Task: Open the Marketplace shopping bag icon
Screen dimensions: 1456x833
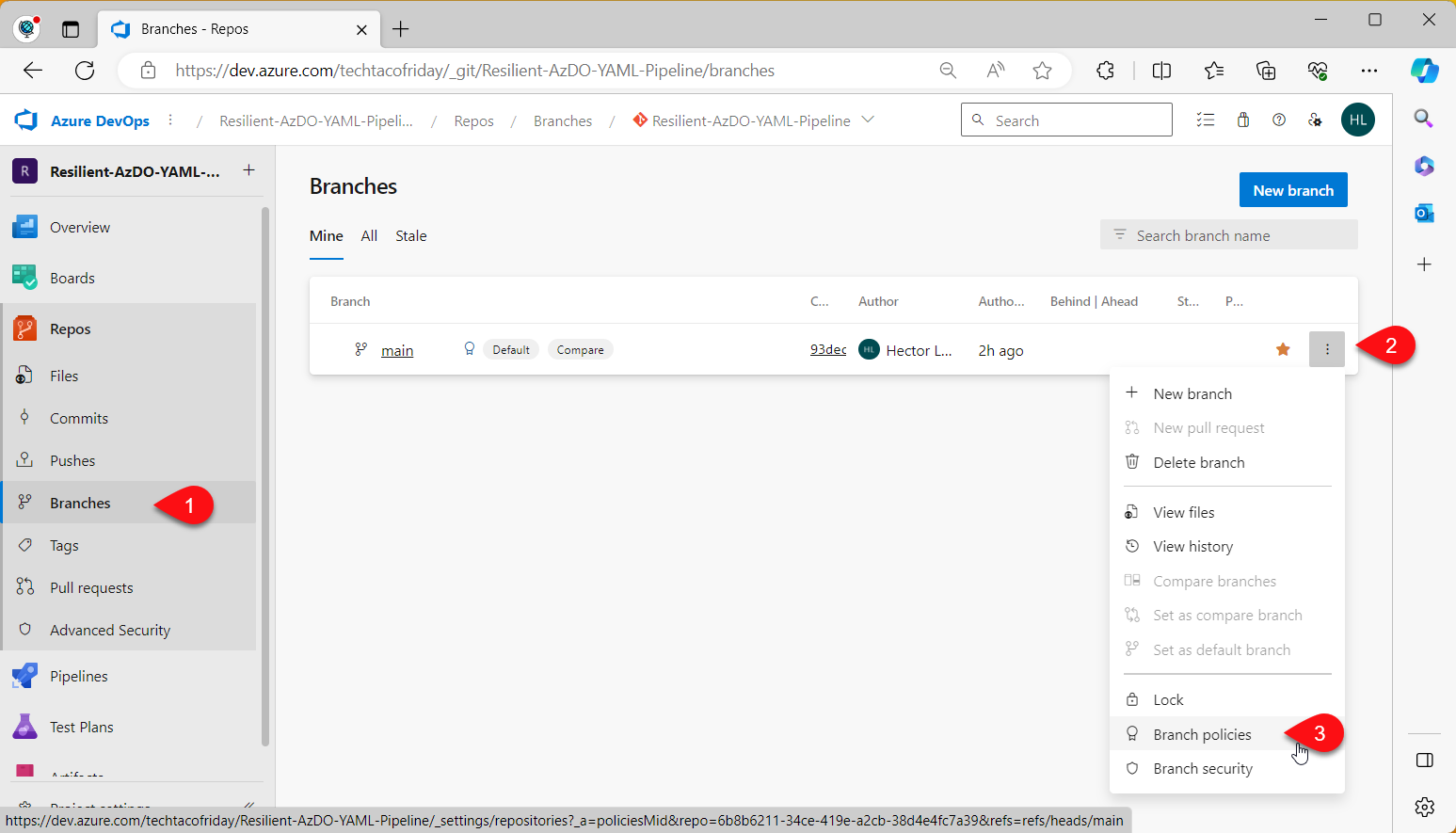Action: coord(1243,120)
